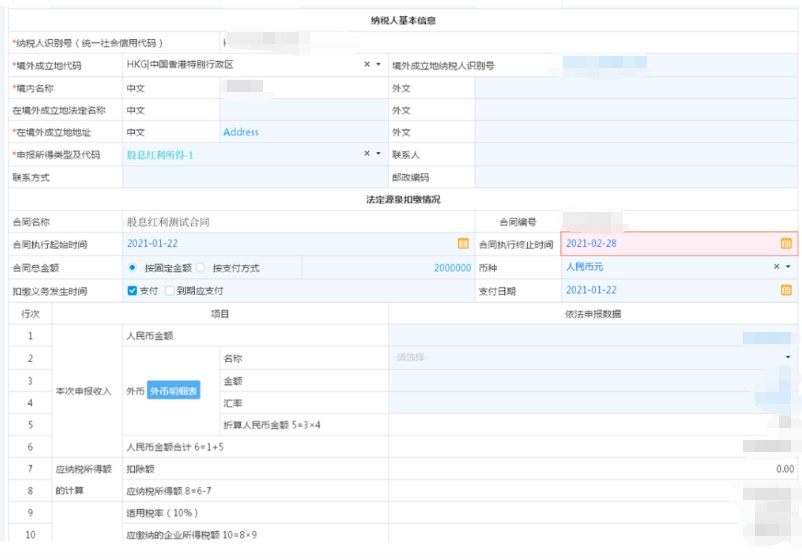The height and width of the screenshot is (560, 802).
Task: Enable the 到期应支付 checkbox
Action: coord(170,291)
